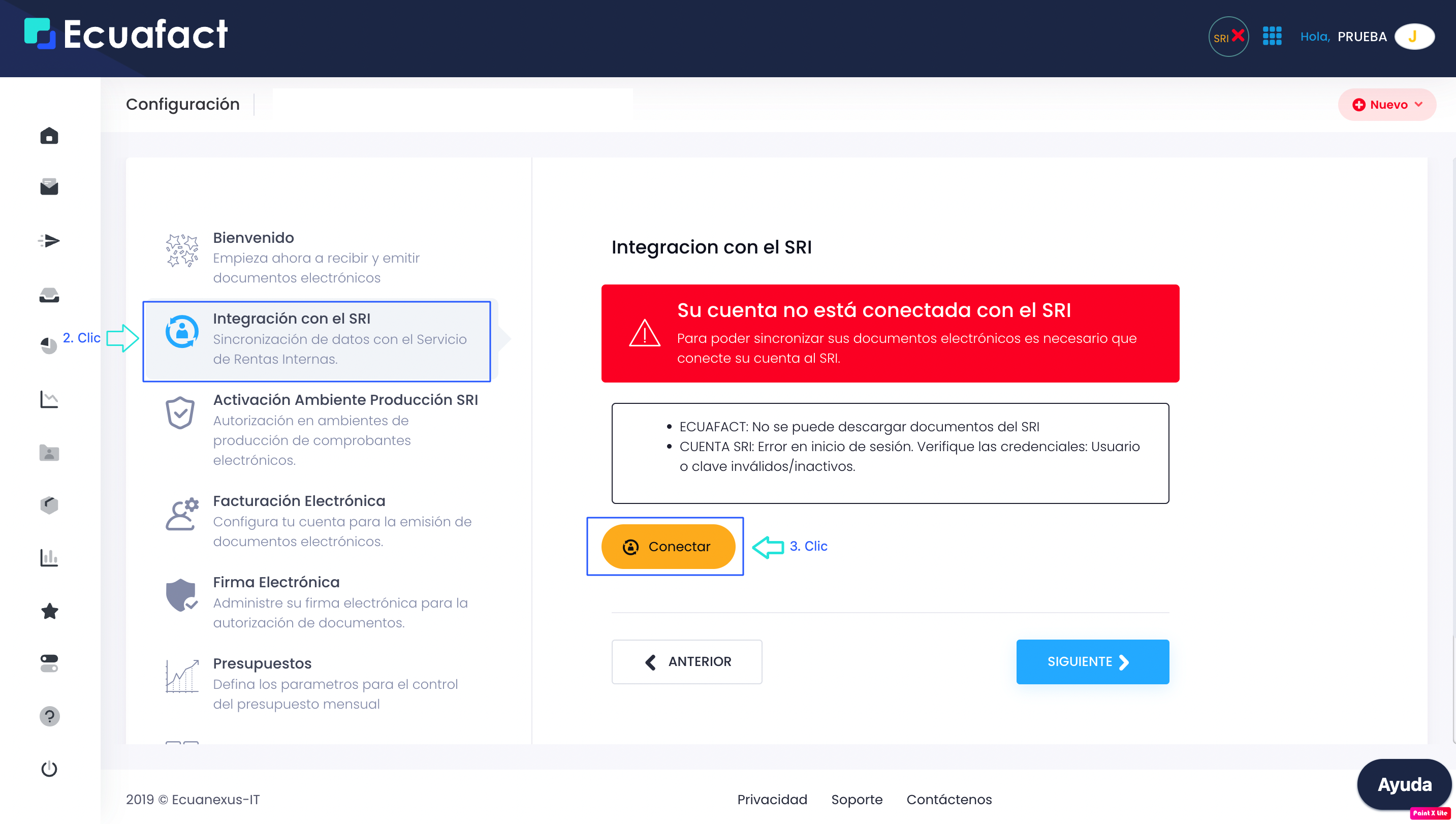Open the line chart statistics icon

49,399
